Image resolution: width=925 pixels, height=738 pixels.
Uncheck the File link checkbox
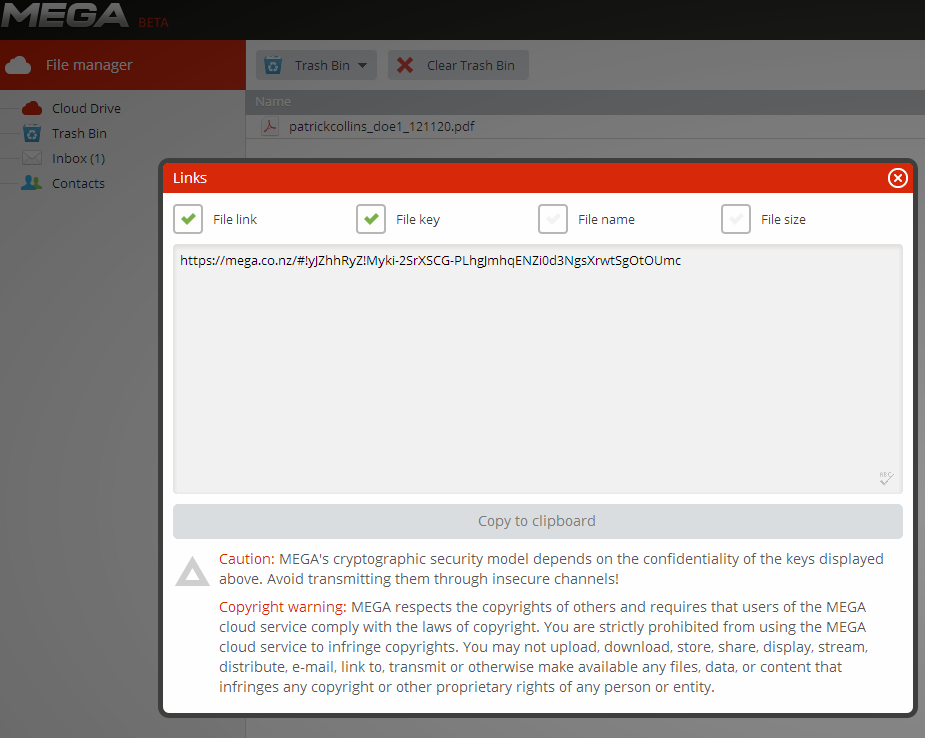[188, 219]
